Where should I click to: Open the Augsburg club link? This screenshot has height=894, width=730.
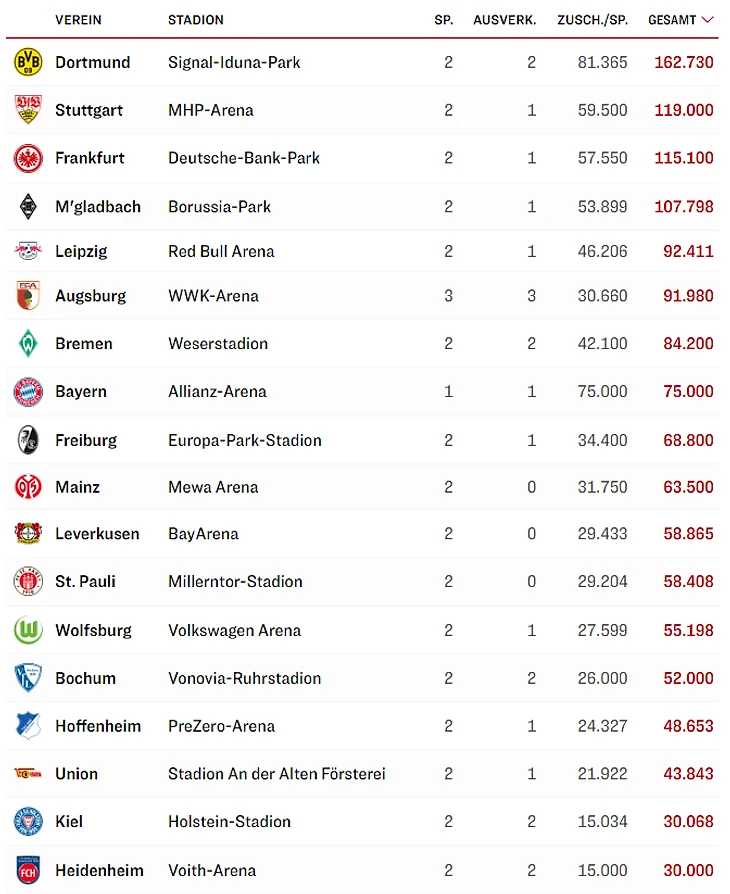click(x=91, y=296)
